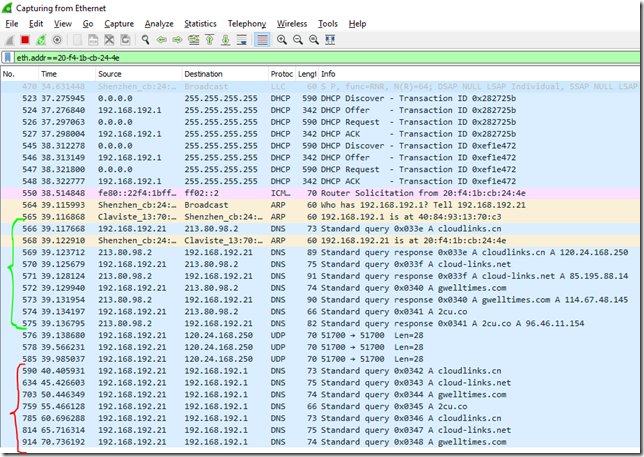Select packet 914 gwelltimes.com query row

click(x=320, y=442)
